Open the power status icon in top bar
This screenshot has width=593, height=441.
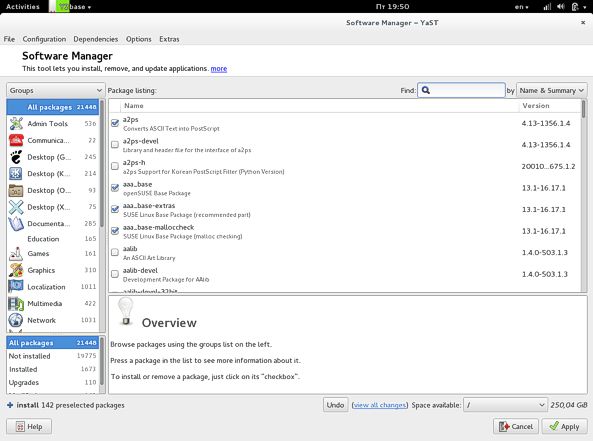click(575, 6)
